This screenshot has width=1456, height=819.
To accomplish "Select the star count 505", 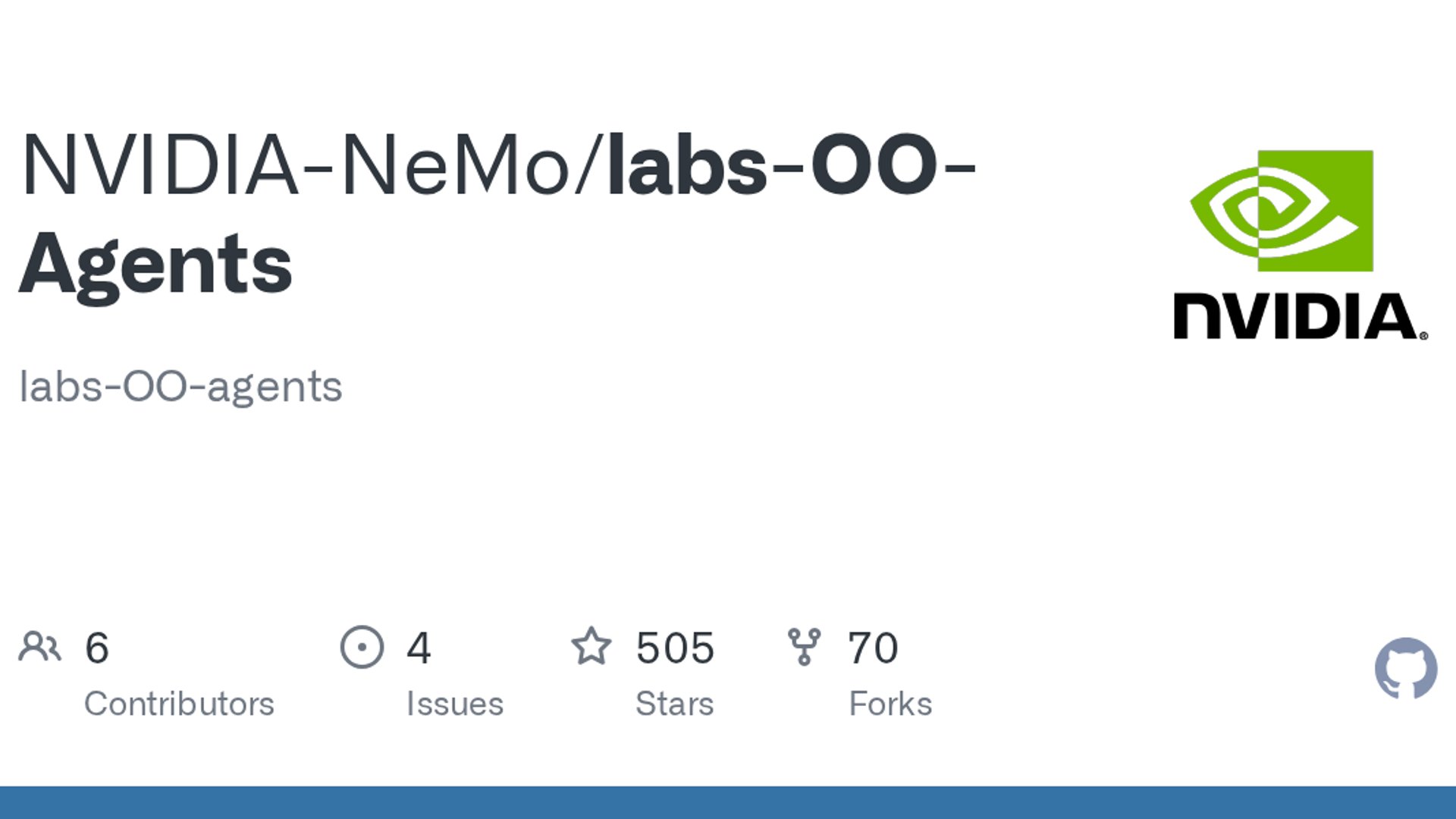I will coord(675,648).
